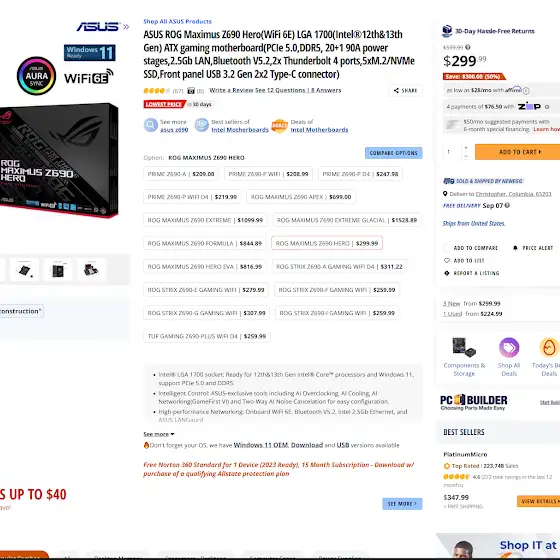The width and height of the screenshot is (560, 560).
Task: Open Components & Storage category icon
Action: pyautogui.click(x=464, y=347)
